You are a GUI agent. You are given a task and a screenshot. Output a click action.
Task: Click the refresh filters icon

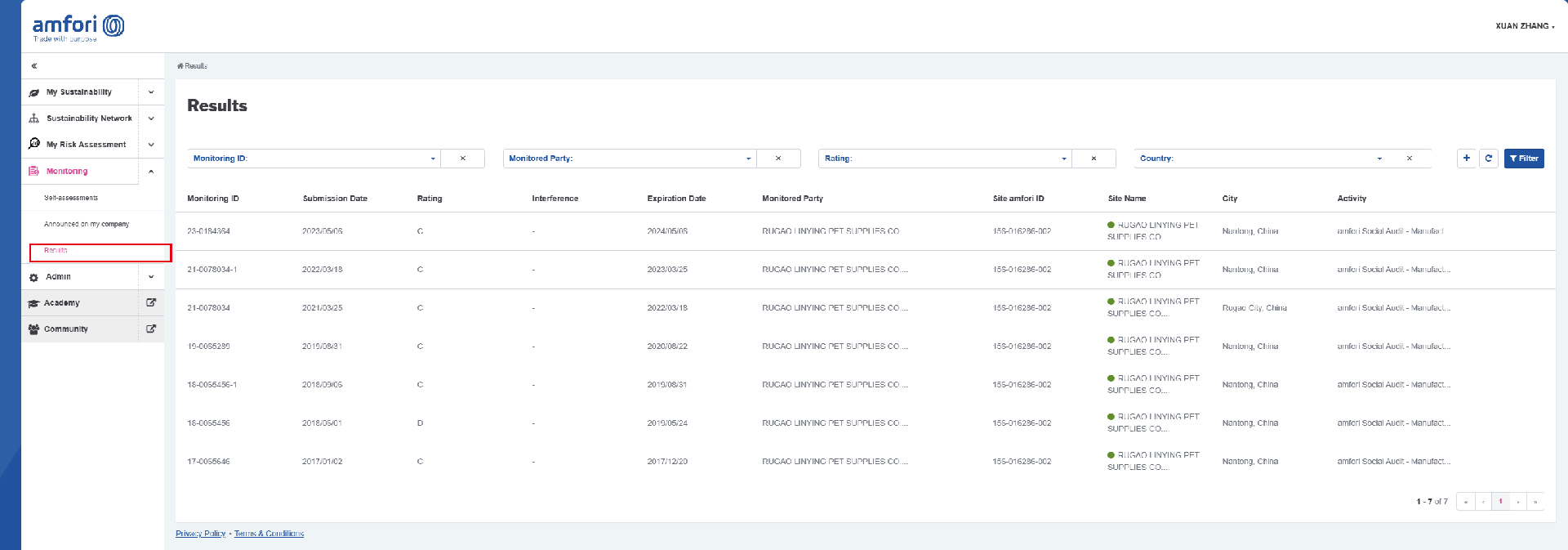click(x=1489, y=159)
